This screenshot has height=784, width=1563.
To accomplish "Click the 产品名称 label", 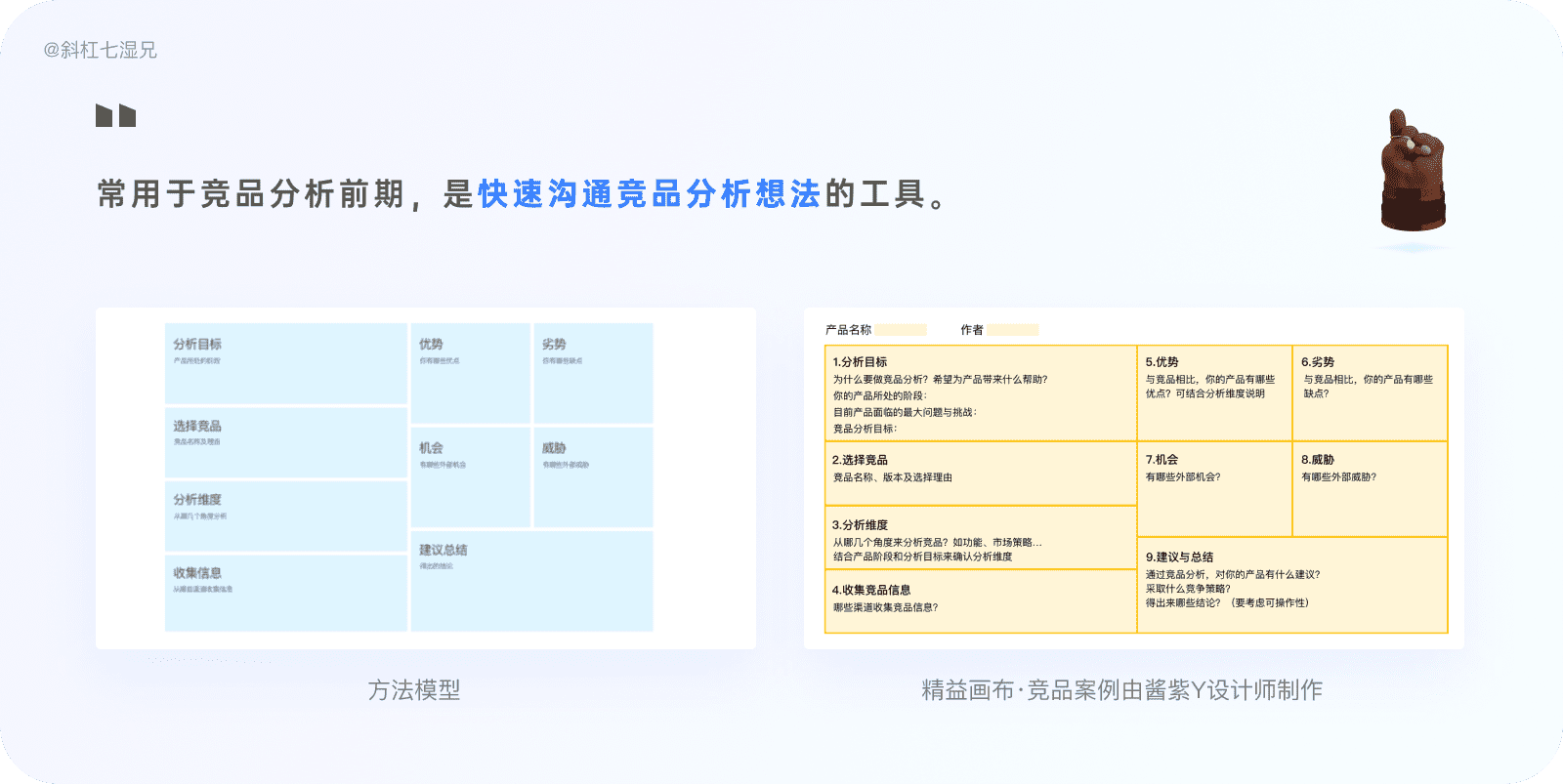I will [x=848, y=330].
